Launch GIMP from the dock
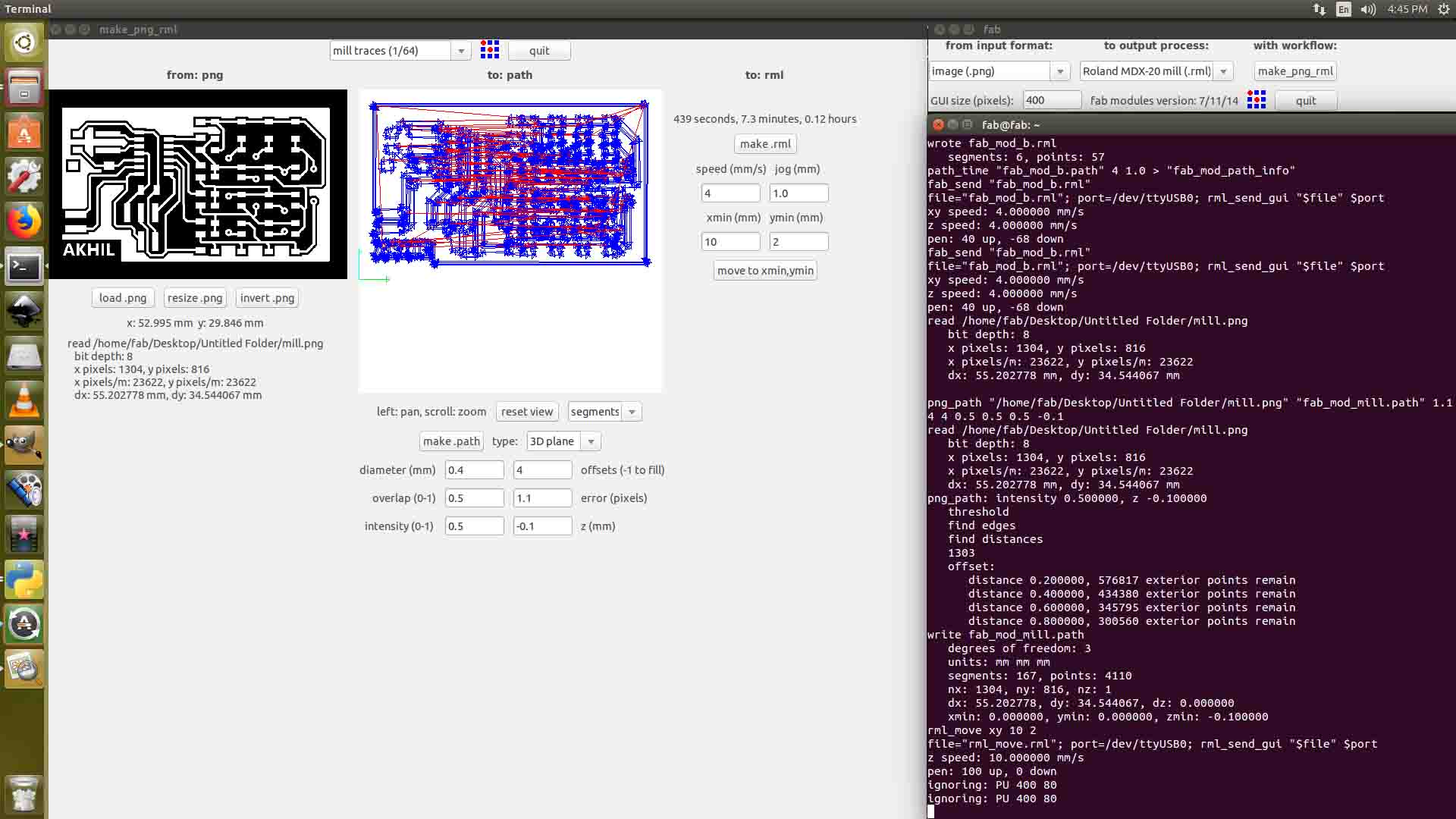 (x=24, y=445)
